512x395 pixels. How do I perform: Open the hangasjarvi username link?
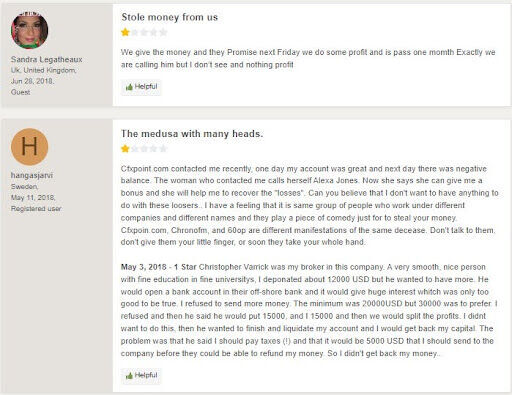[x=32, y=175]
